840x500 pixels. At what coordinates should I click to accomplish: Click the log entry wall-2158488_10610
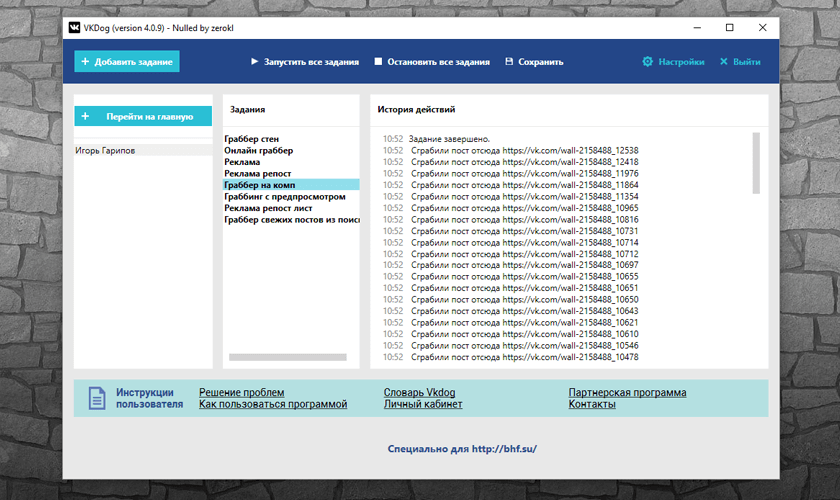pyautogui.click(x=511, y=334)
